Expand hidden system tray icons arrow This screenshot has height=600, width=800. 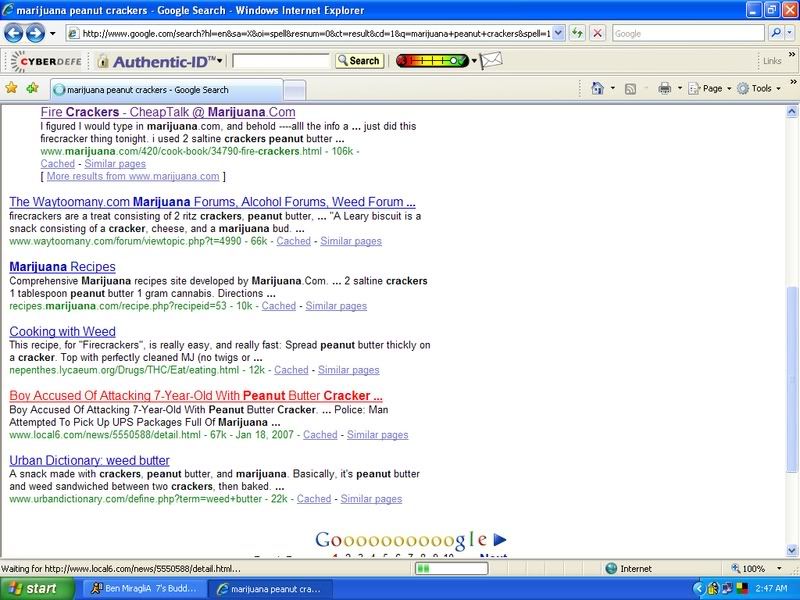coord(699,589)
